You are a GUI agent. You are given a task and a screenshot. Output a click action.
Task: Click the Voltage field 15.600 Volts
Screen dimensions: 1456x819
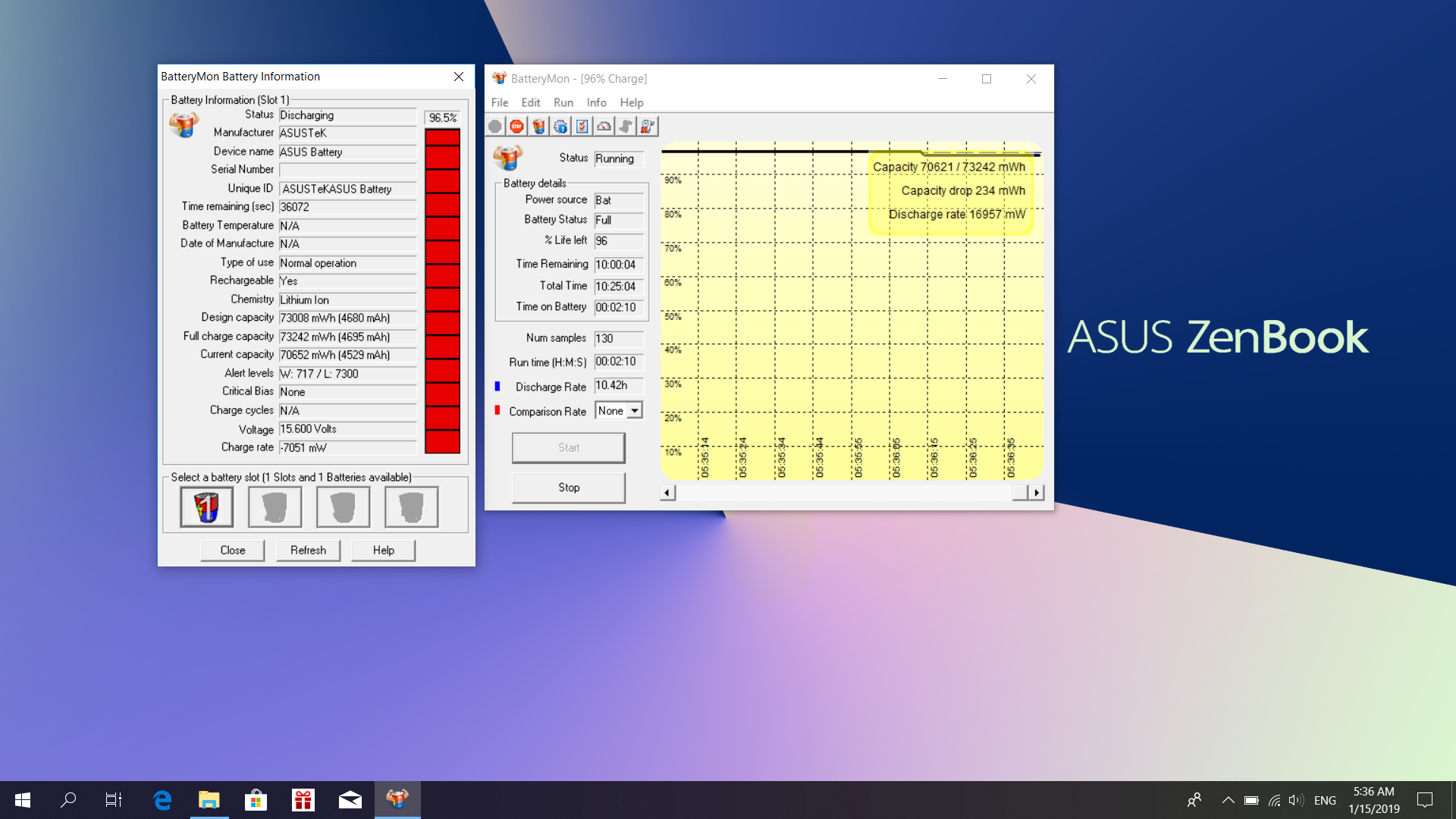click(348, 429)
